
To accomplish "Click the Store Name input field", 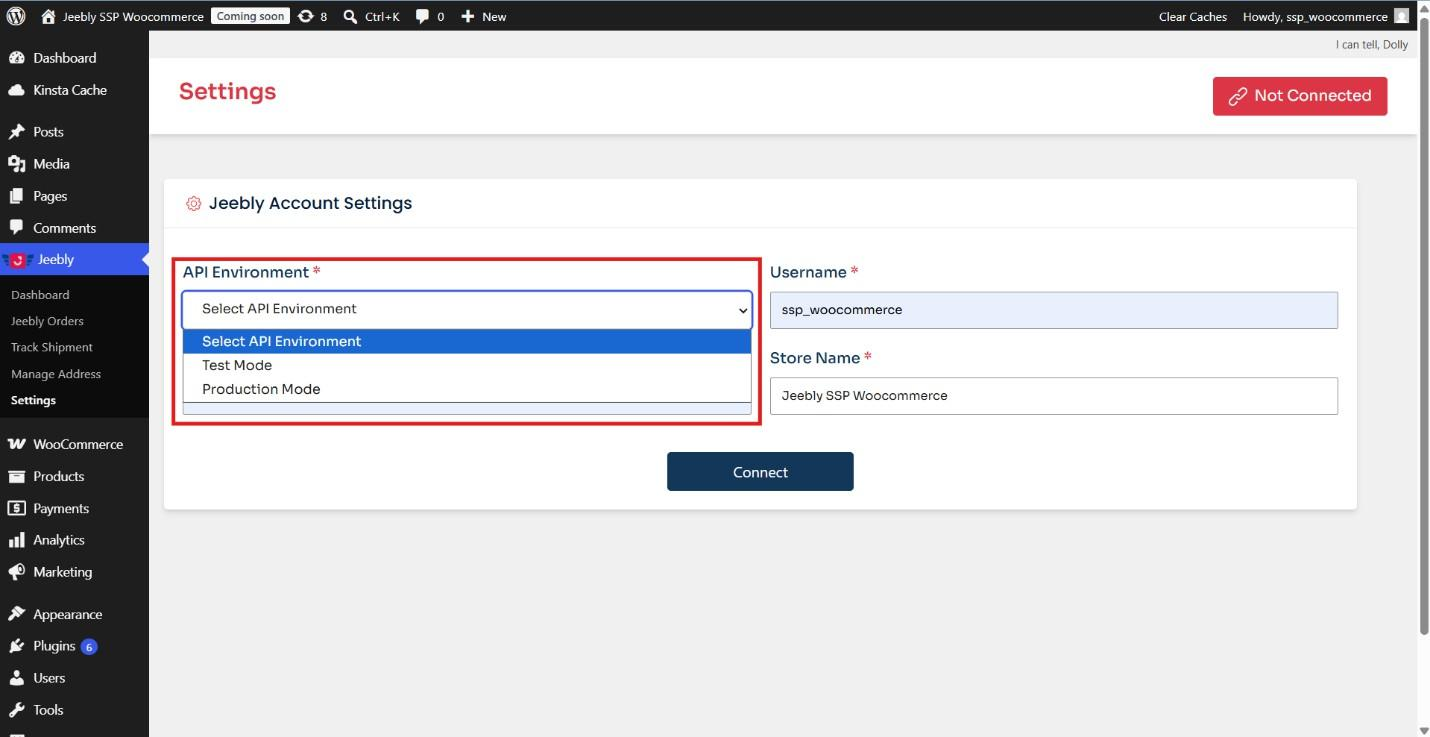I will pyautogui.click(x=1054, y=396).
